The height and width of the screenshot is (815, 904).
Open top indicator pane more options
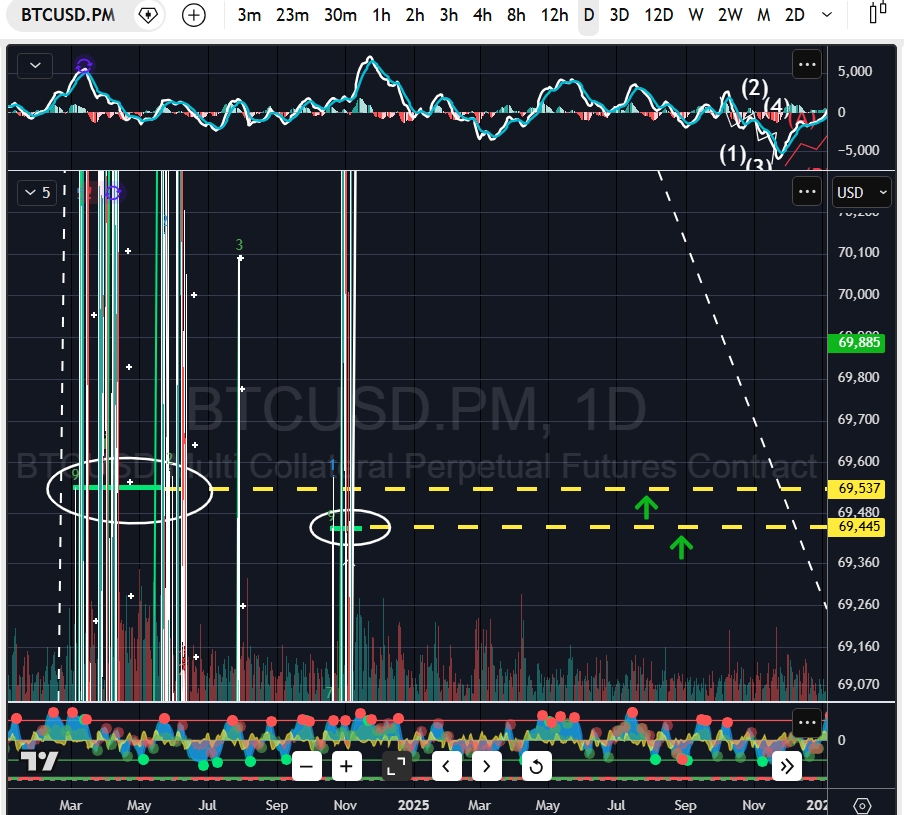(x=807, y=65)
